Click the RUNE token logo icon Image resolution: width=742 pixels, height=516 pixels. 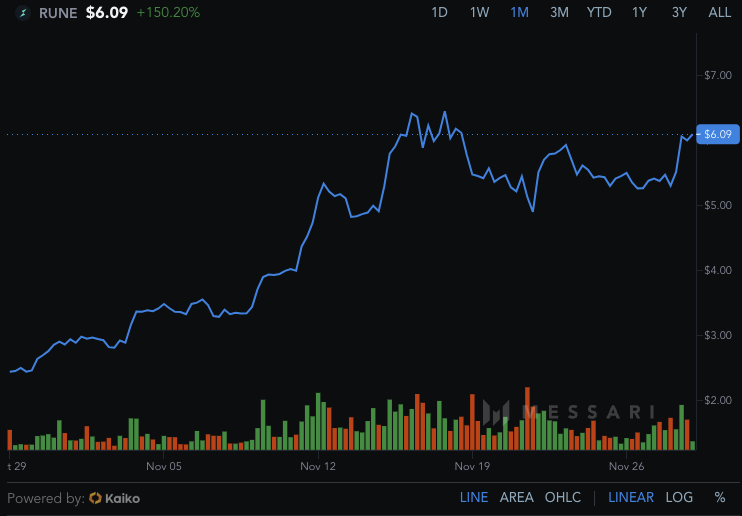pos(23,13)
